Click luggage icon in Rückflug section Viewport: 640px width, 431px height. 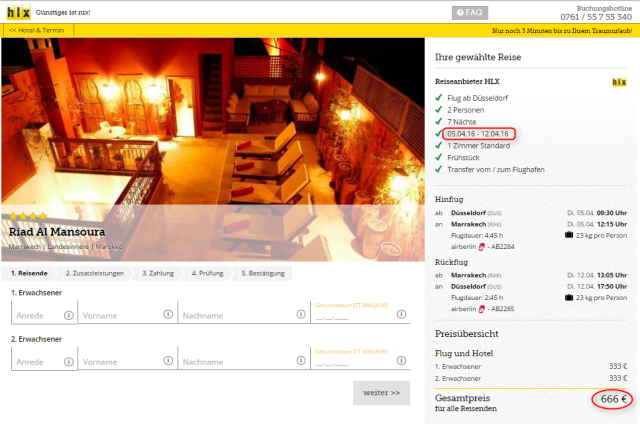pyautogui.click(x=569, y=297)
